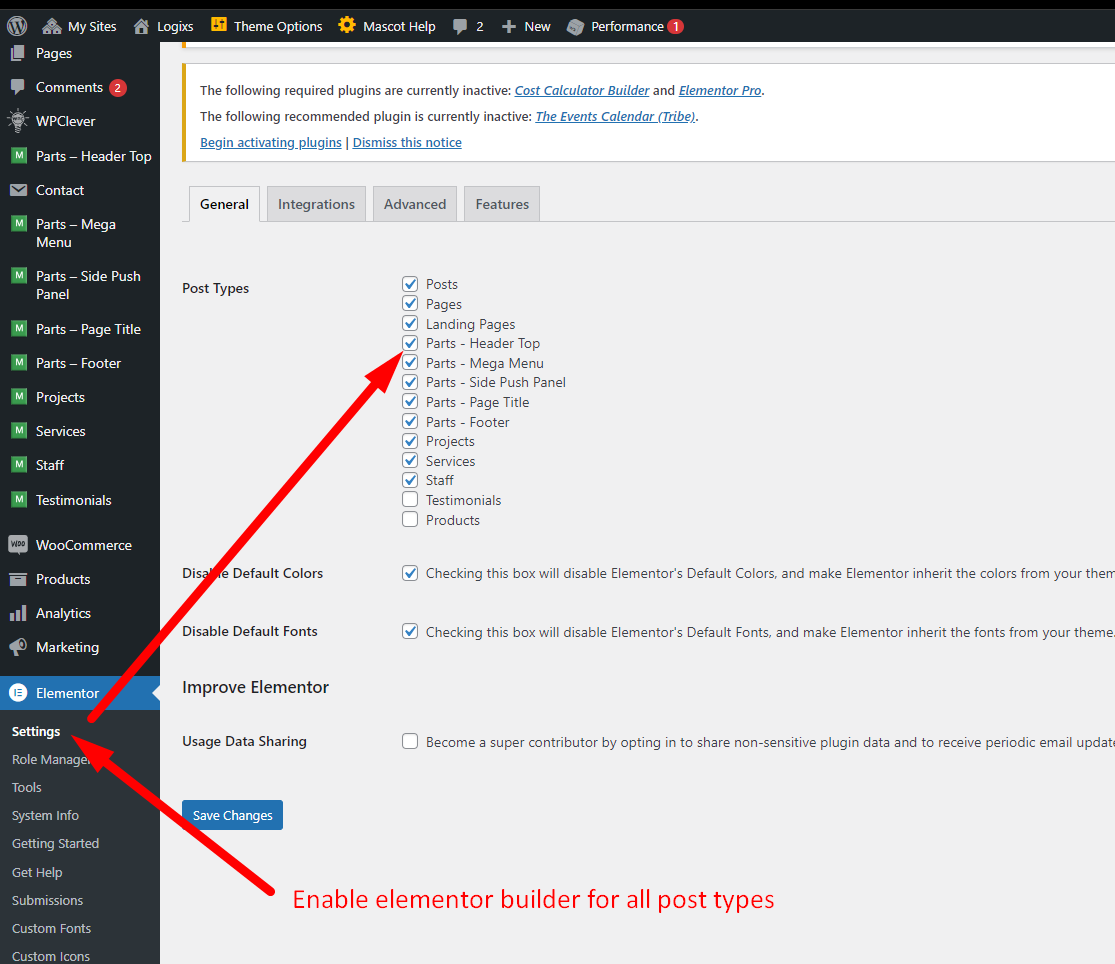Screen dimensions: 1115x964
Task: Click the Elementor logo icon in sidebar
Action: coord(18,692)
